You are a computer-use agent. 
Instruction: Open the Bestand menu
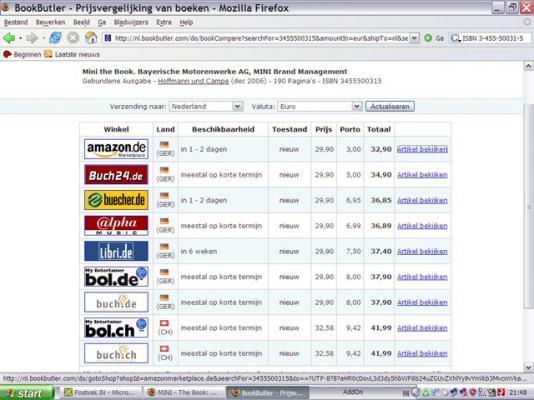pos(16,22)
